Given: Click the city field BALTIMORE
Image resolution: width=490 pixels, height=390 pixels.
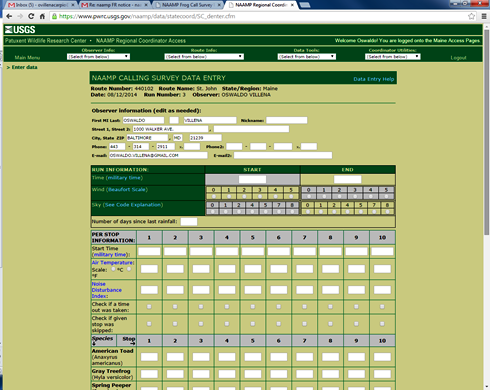Looking at the screenshot, I should (147, 138).
